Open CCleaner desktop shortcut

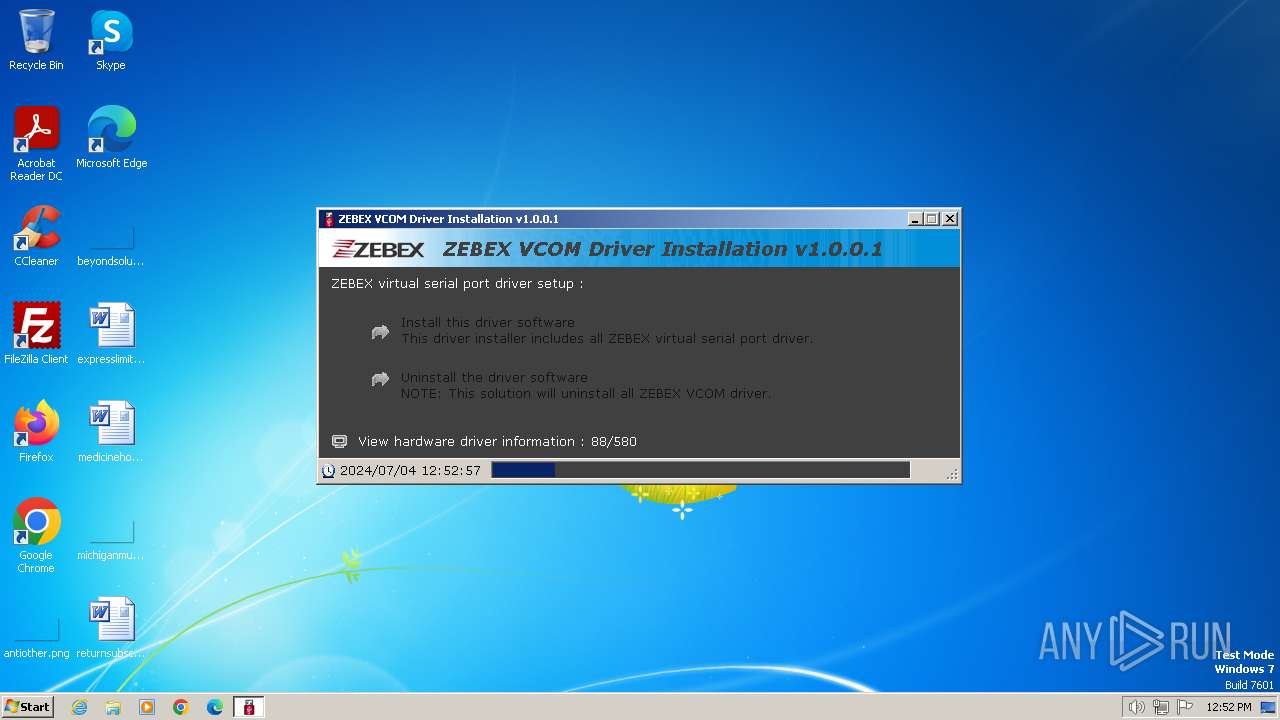click(36, 236)
